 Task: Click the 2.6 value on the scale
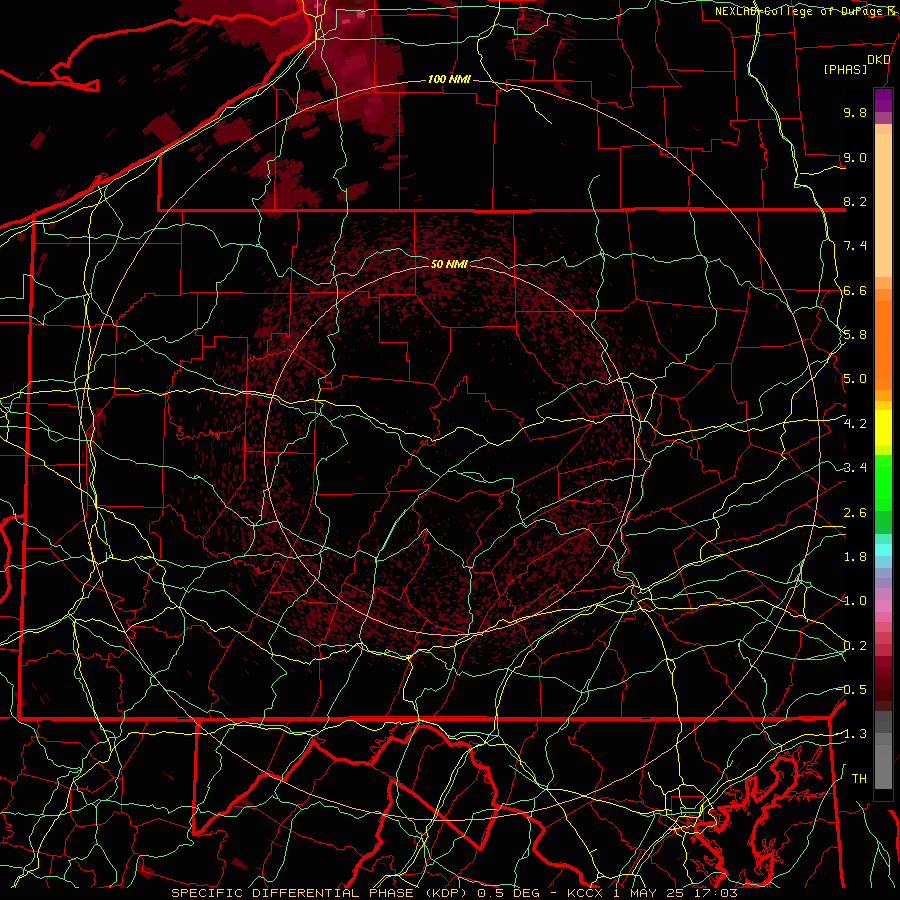(855, 513)
